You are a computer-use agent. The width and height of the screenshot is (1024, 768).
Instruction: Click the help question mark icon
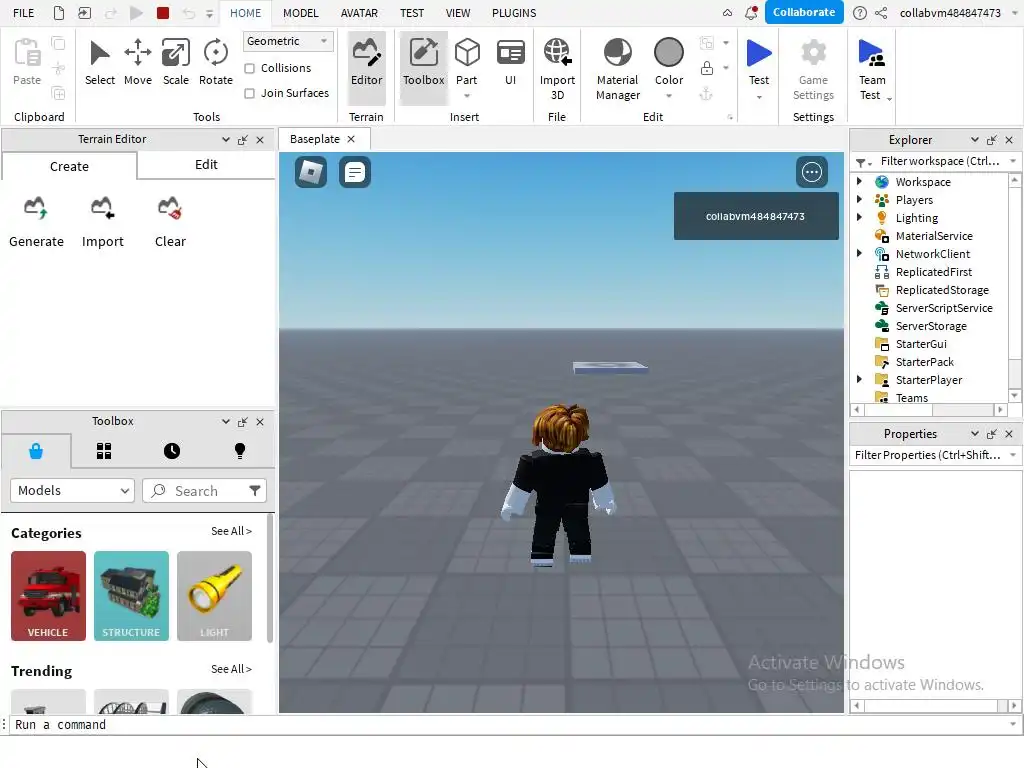tap(860, 12)
